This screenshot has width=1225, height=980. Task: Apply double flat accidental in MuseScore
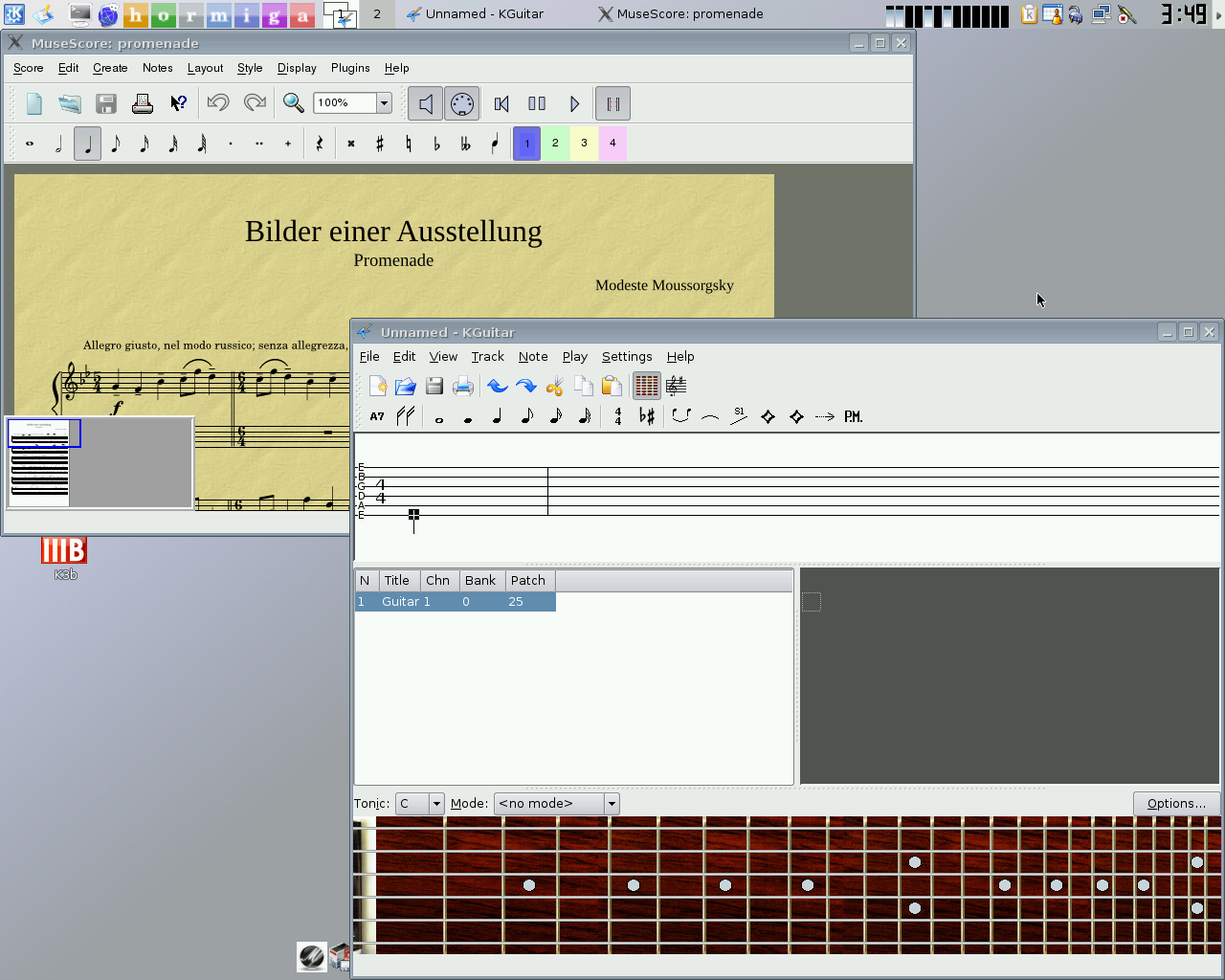[466, 144]
